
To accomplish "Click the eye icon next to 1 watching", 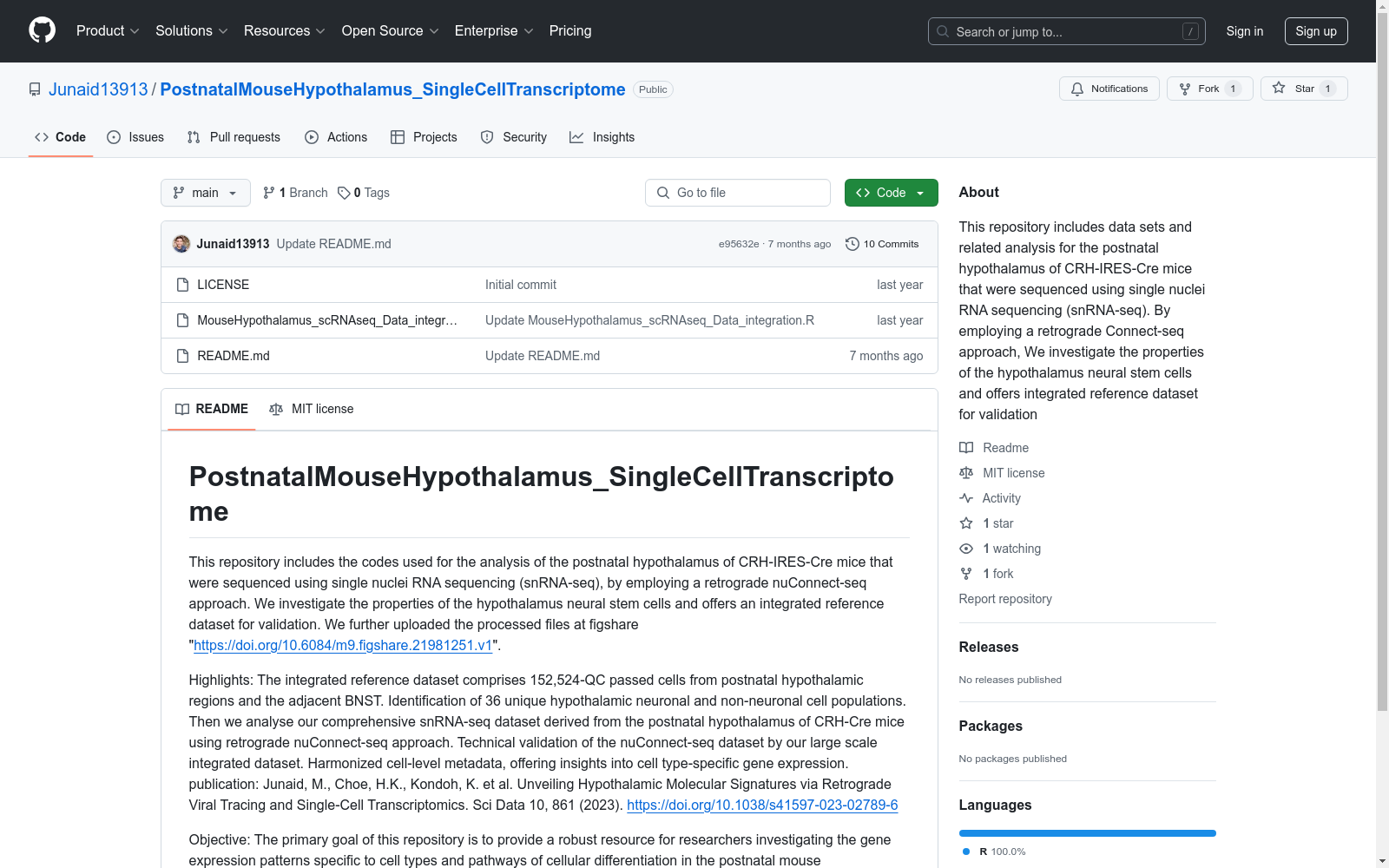I will click(x=966, y=549).
